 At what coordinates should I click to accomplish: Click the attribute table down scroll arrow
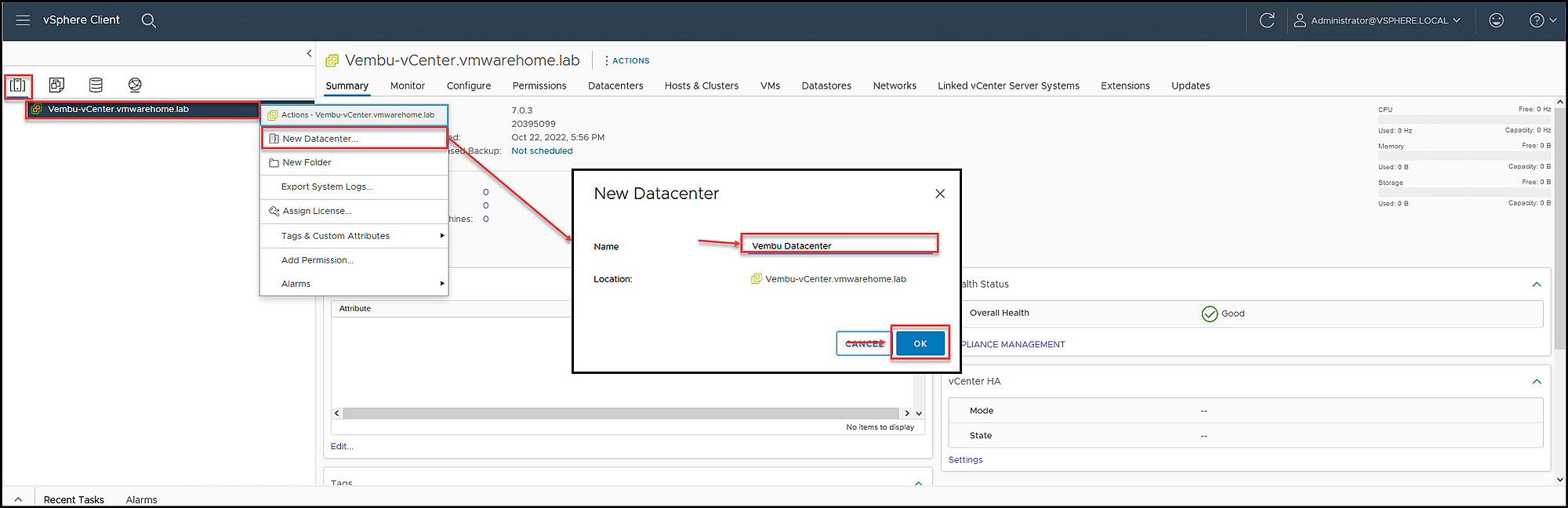pos(919,413)
